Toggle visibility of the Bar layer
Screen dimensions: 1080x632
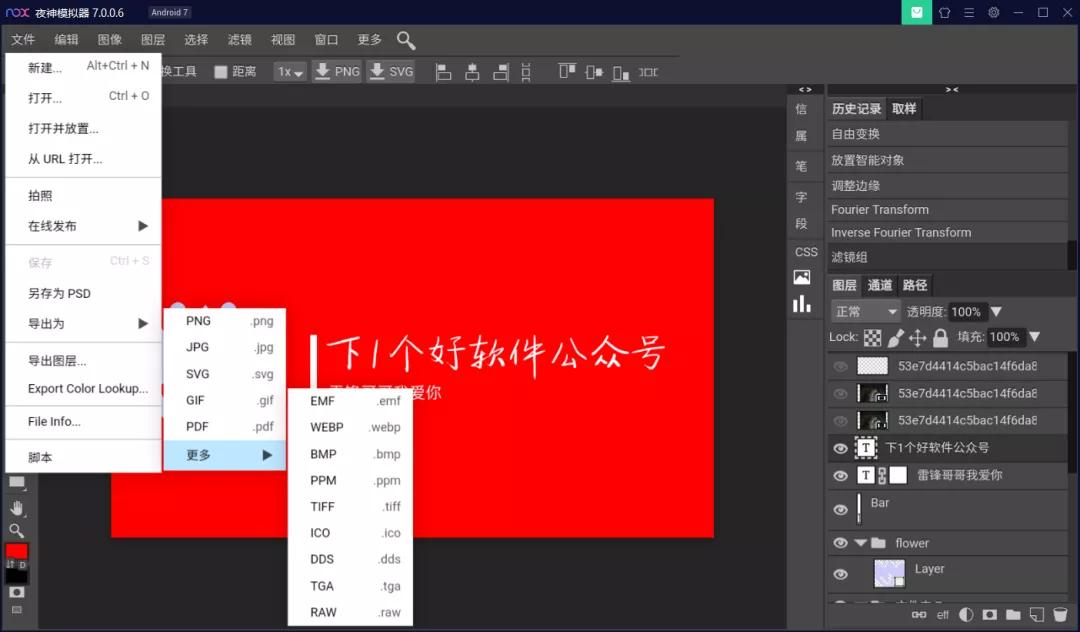click(840, 509)
